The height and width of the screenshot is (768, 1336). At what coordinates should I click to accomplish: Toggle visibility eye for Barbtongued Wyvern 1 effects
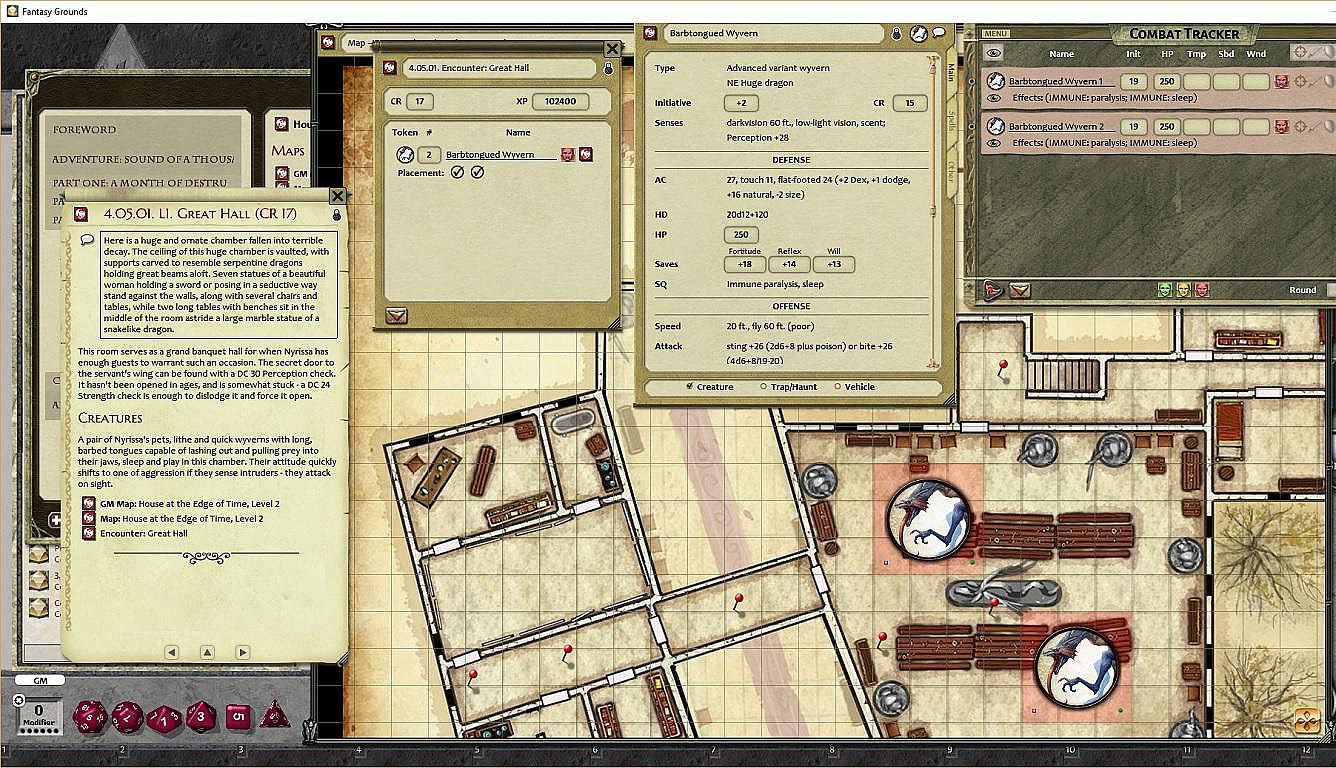[x=994, y=98]
